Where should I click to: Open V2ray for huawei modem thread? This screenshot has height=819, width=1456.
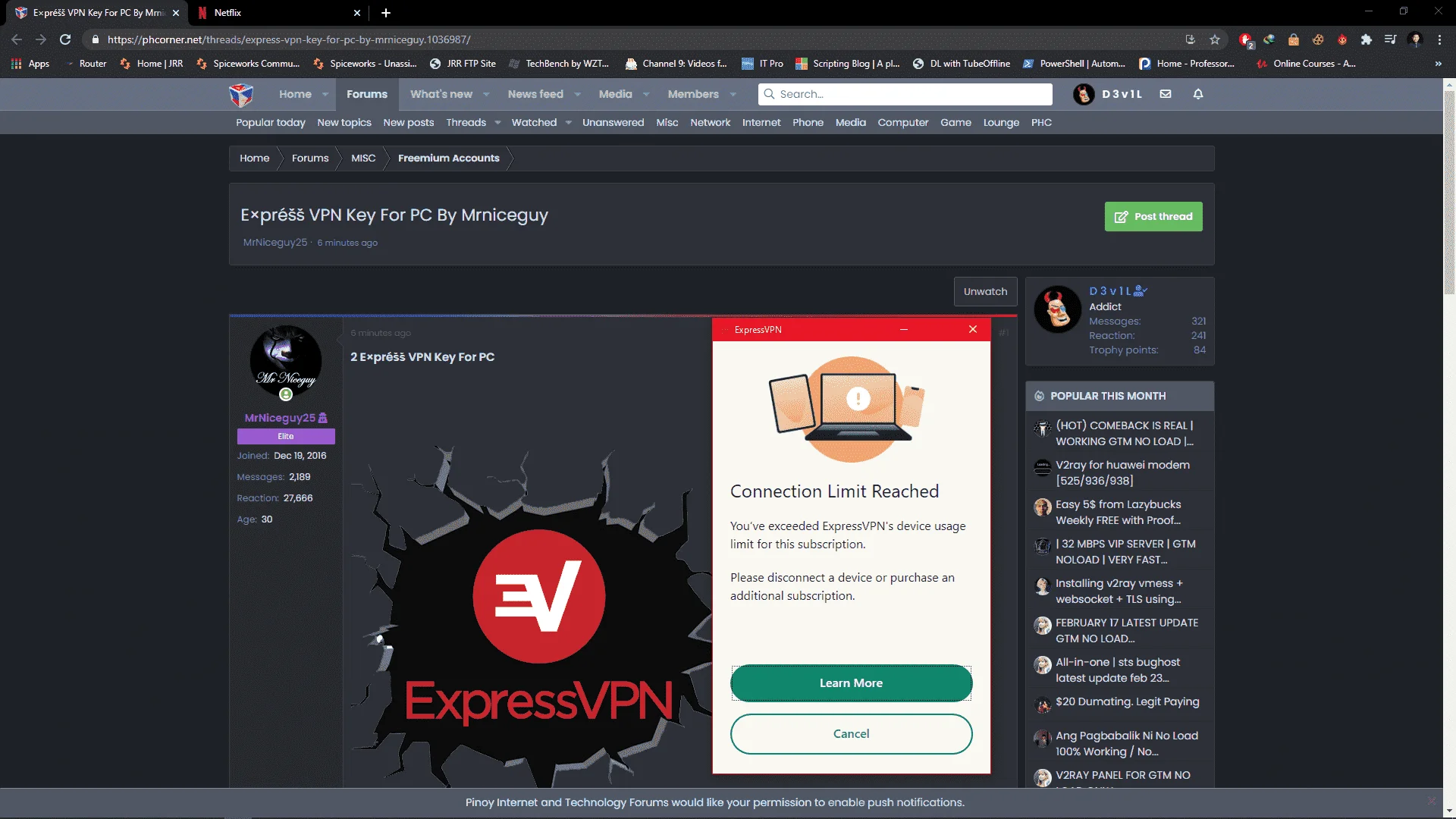[1122, 472]
